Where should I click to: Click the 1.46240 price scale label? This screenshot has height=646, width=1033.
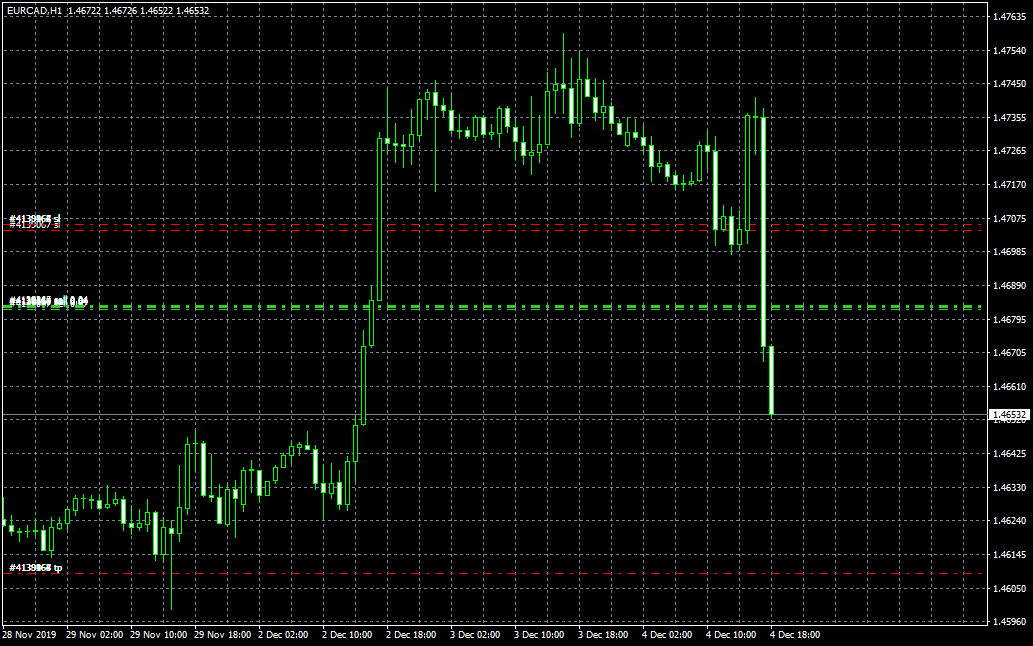pos(1009,520)
